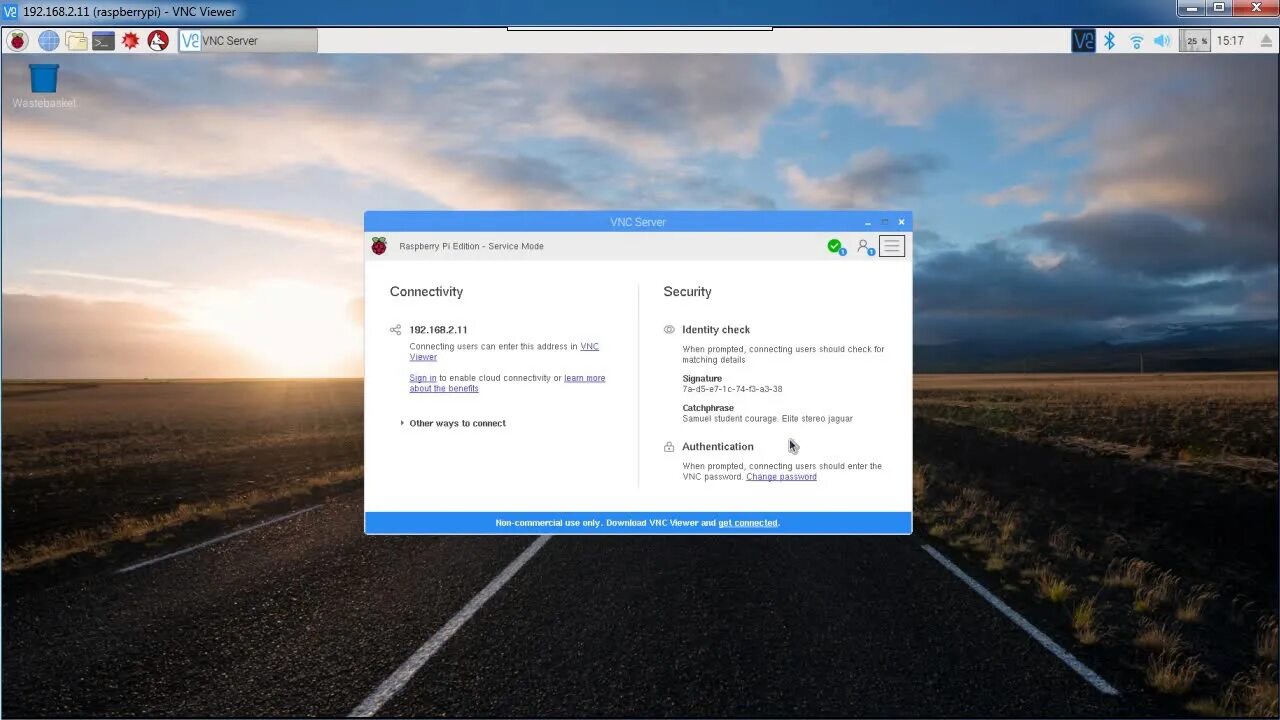Click the CPU usage 25% monitor

(x=1195, y=41)
